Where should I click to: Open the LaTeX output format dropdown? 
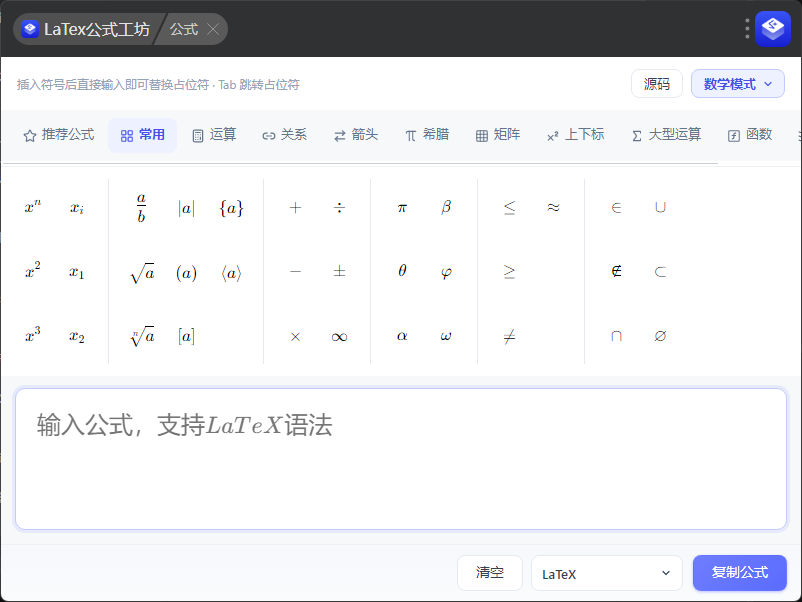pos(607,573)
